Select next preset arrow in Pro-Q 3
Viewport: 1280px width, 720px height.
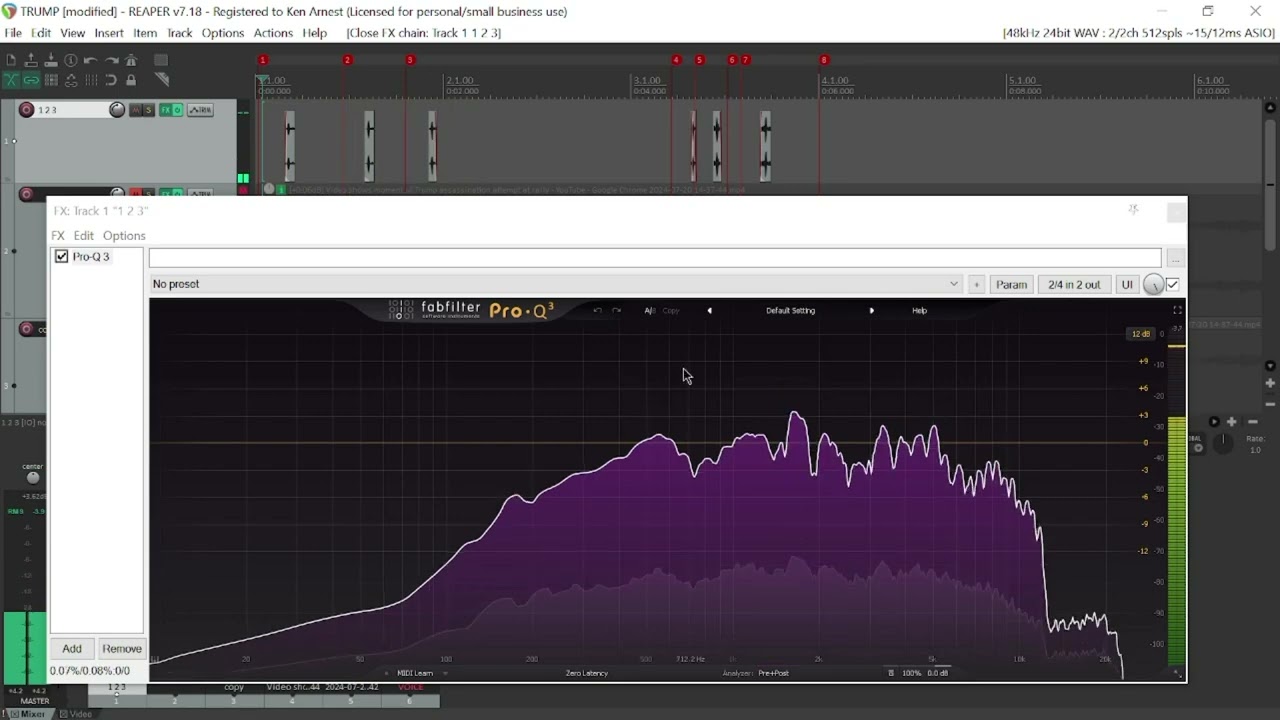click(x=872, y=310)
